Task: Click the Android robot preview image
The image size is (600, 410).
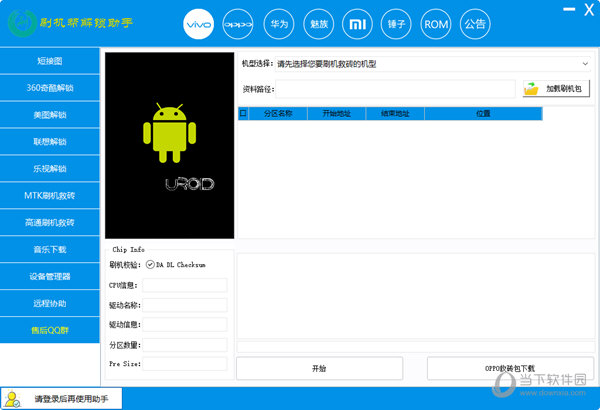Action: (170, 145)
